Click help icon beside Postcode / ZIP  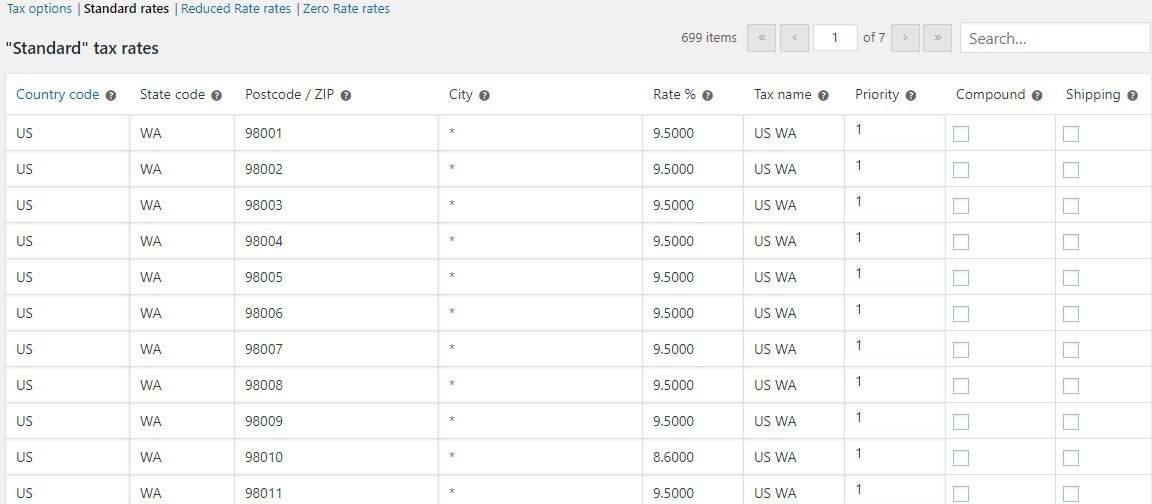[x=346, y=96]
